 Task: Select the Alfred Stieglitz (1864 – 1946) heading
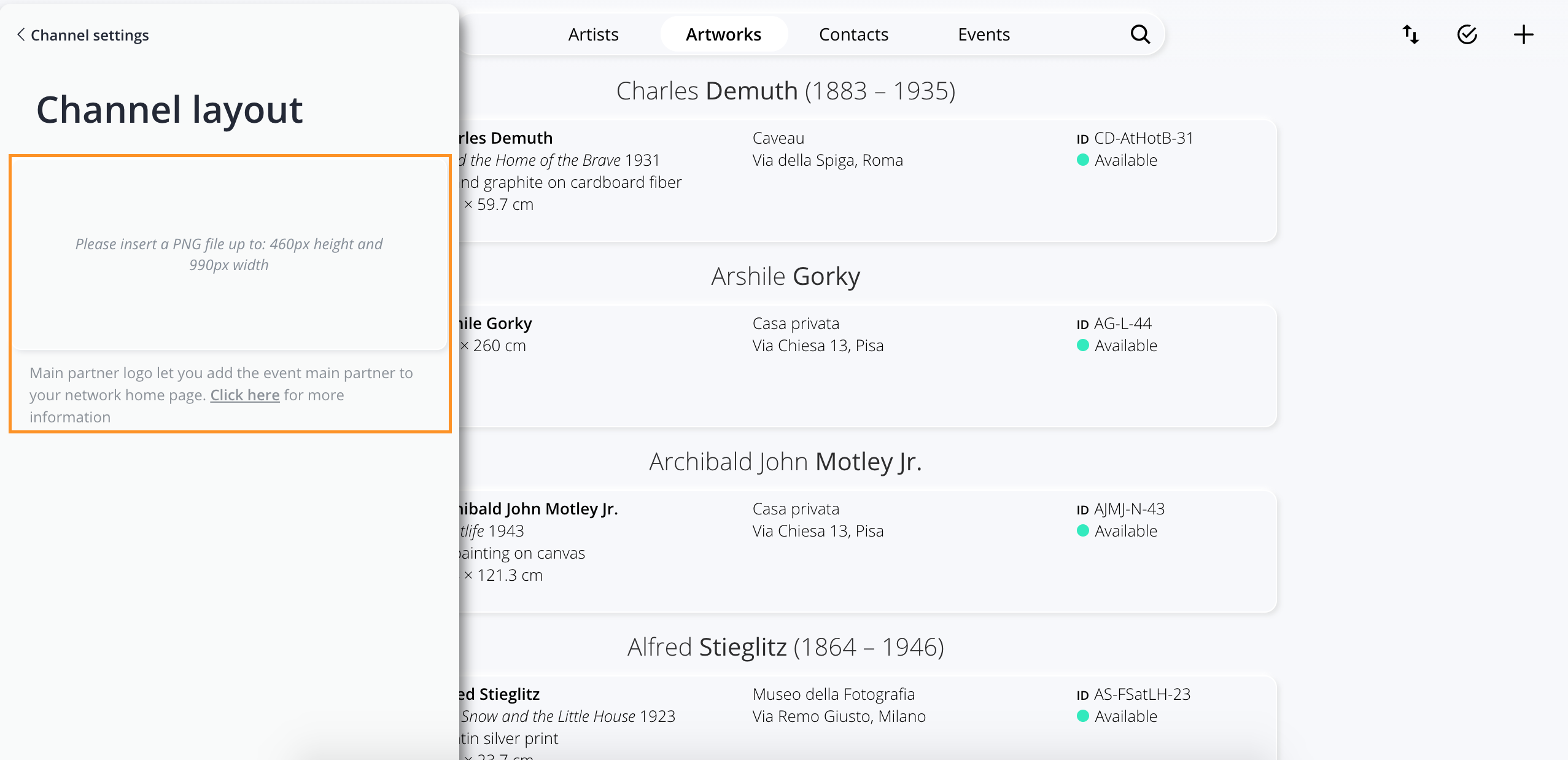786,647
